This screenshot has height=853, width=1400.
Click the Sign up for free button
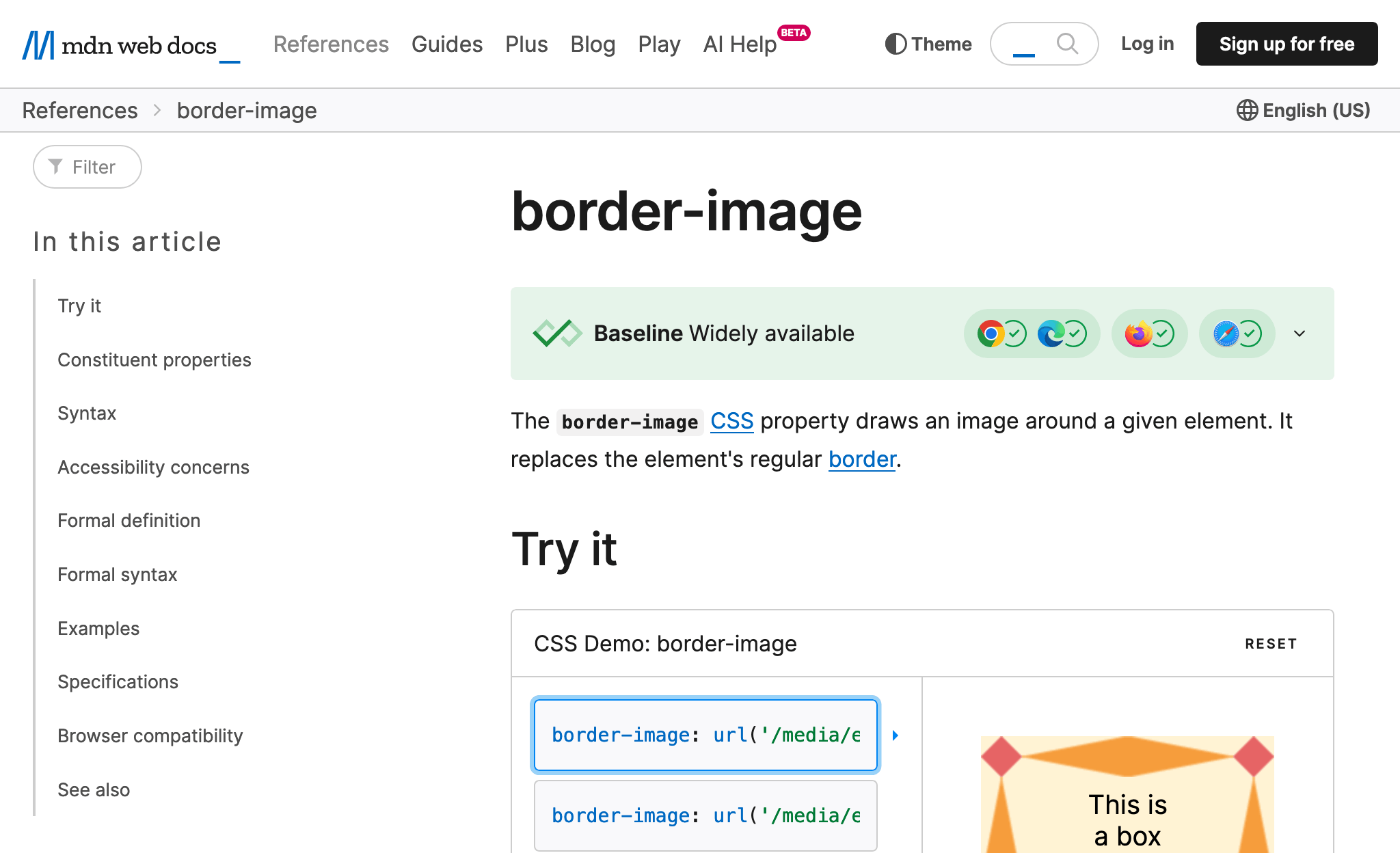click(1286, 44)
